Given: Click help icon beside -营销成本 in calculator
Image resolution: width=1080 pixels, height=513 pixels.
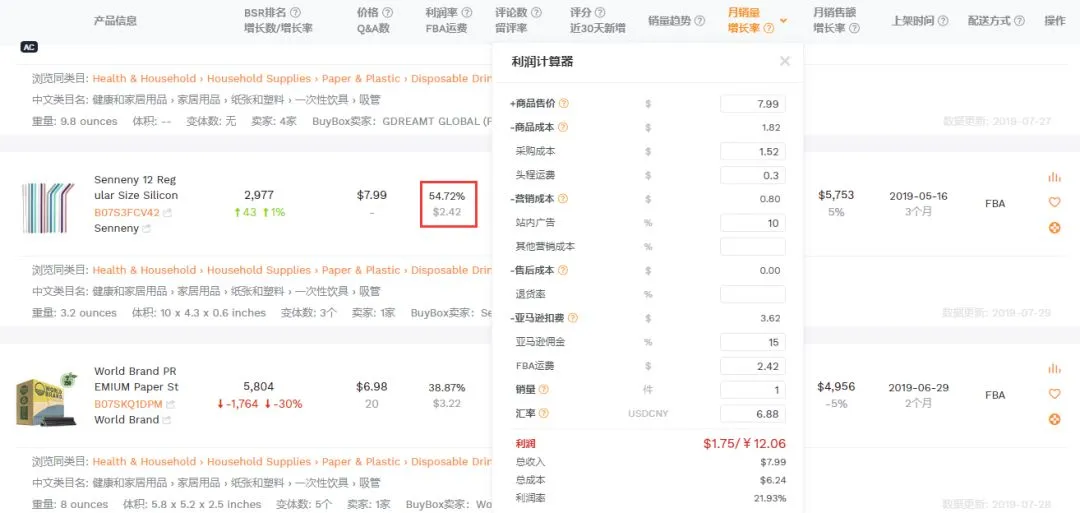Looking at the screenshot, I should 562,199.
